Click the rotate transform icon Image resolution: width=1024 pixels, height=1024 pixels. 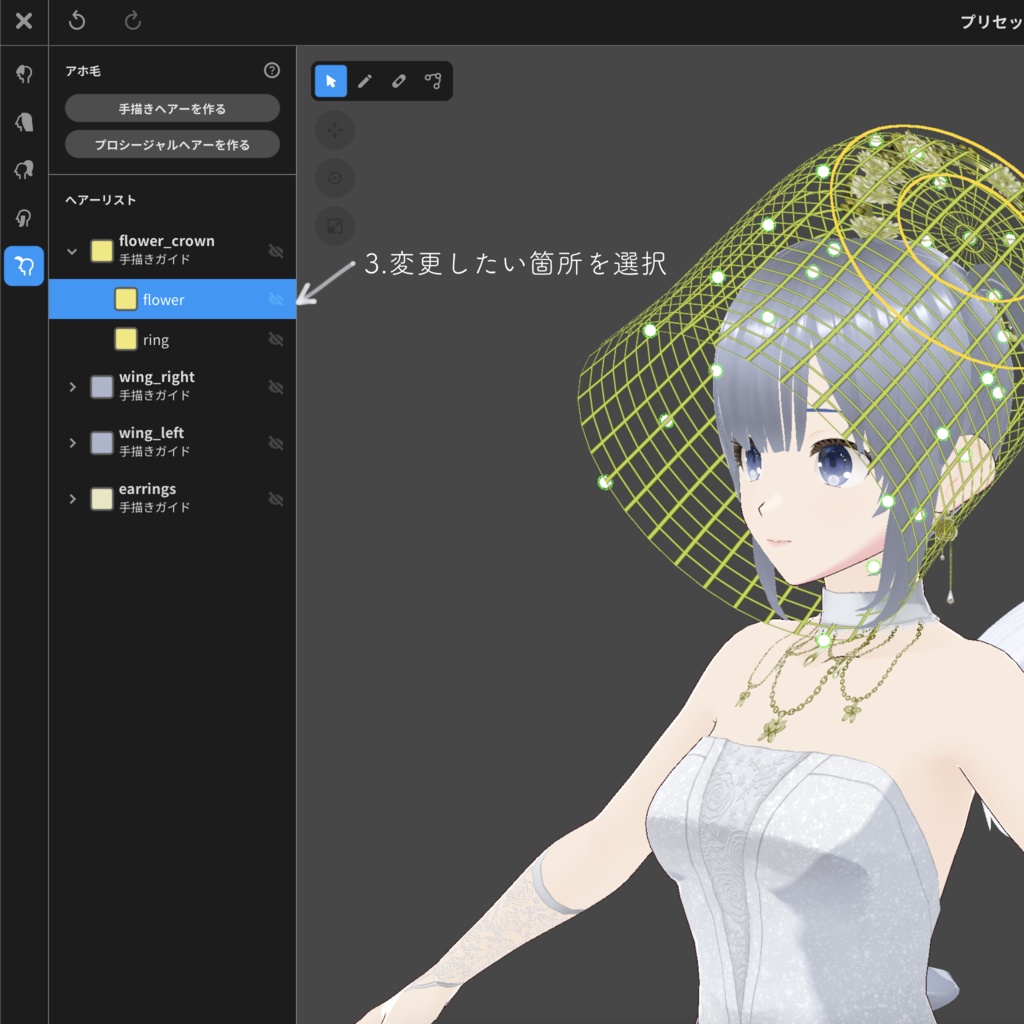click(335, 178)
